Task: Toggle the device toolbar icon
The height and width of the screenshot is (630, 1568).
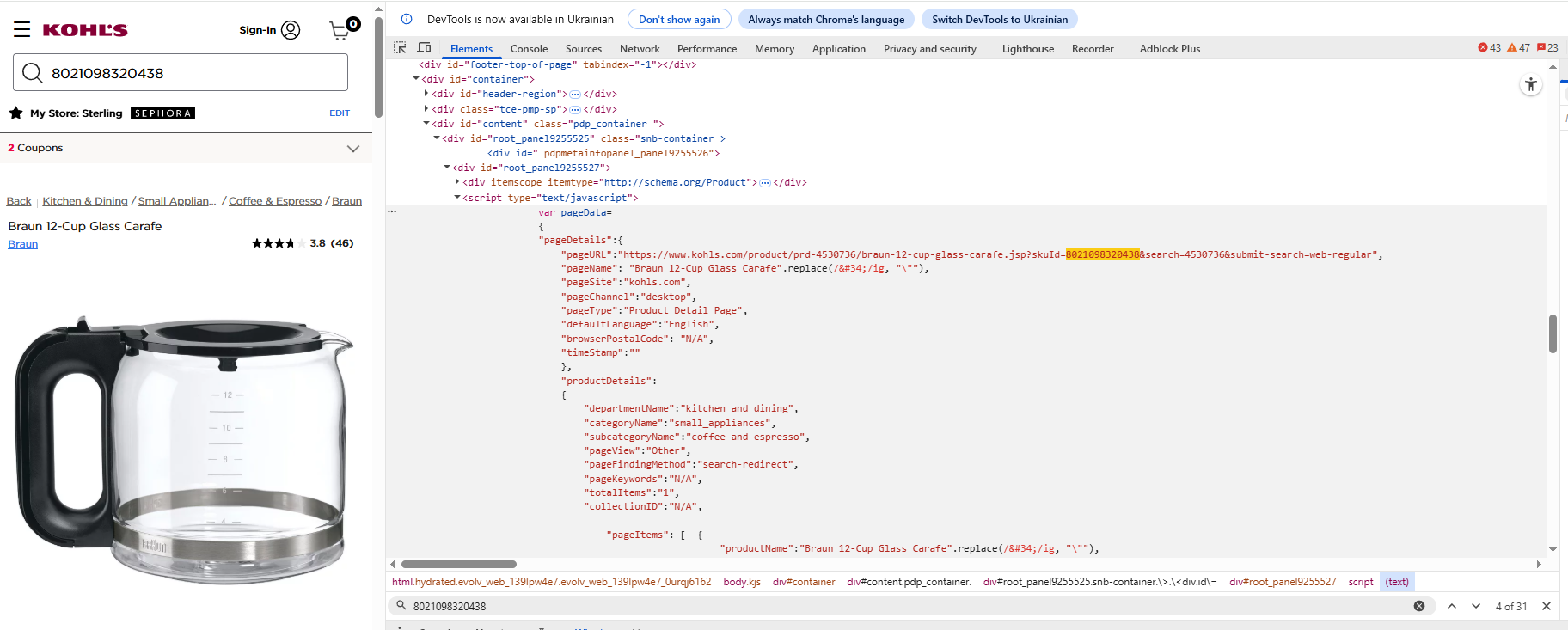Action: click(424, 48)
